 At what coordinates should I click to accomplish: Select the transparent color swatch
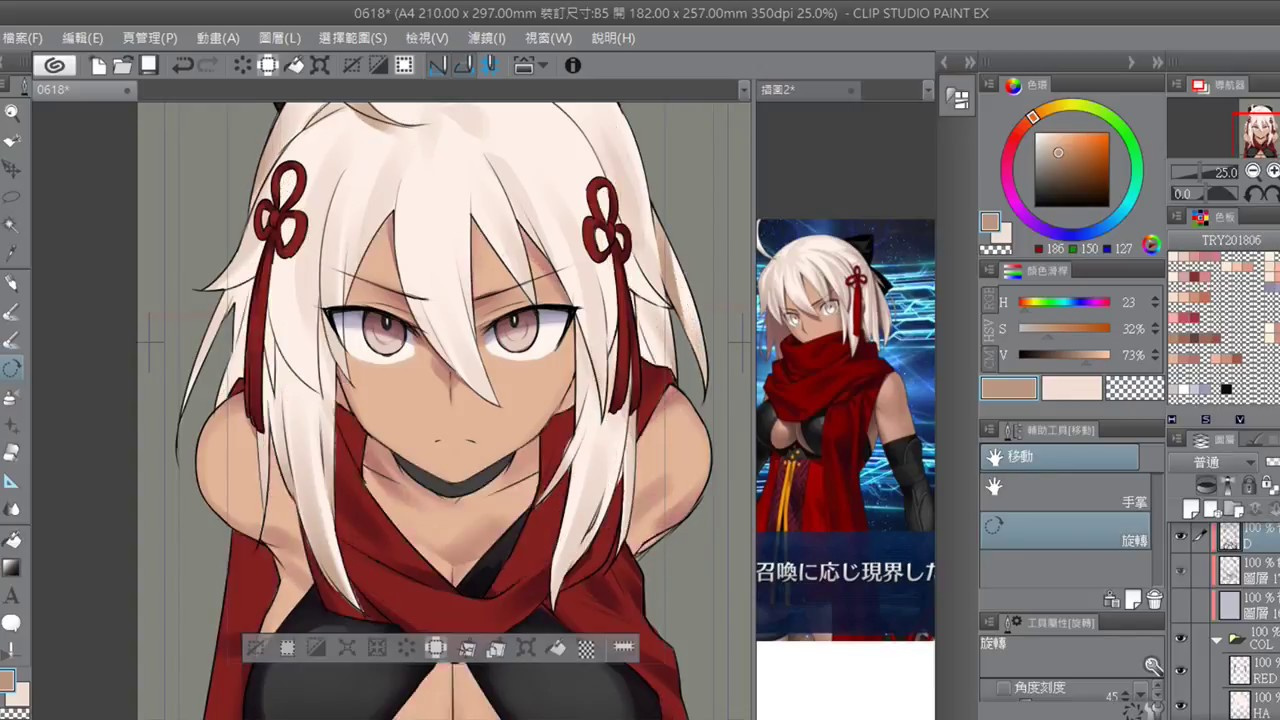pyautogui.click(x=1135, y=389)
